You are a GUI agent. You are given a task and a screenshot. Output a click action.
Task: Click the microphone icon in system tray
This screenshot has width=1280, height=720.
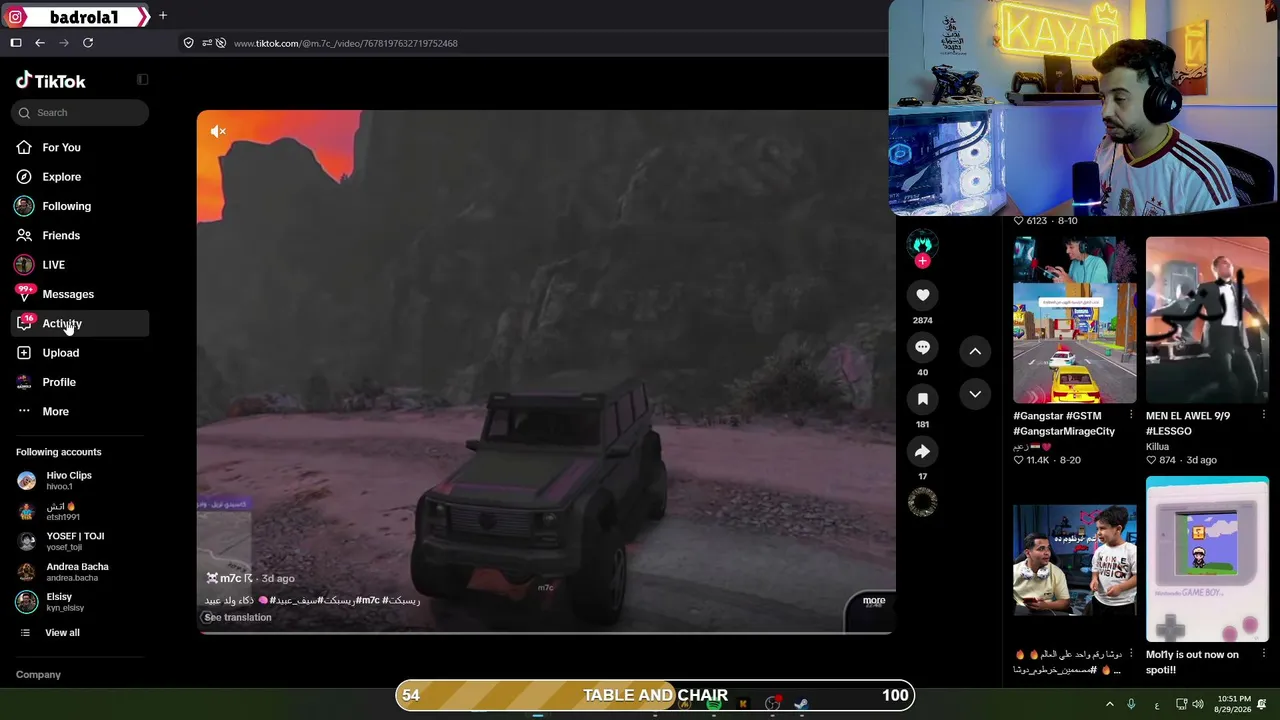(1131, 704)
